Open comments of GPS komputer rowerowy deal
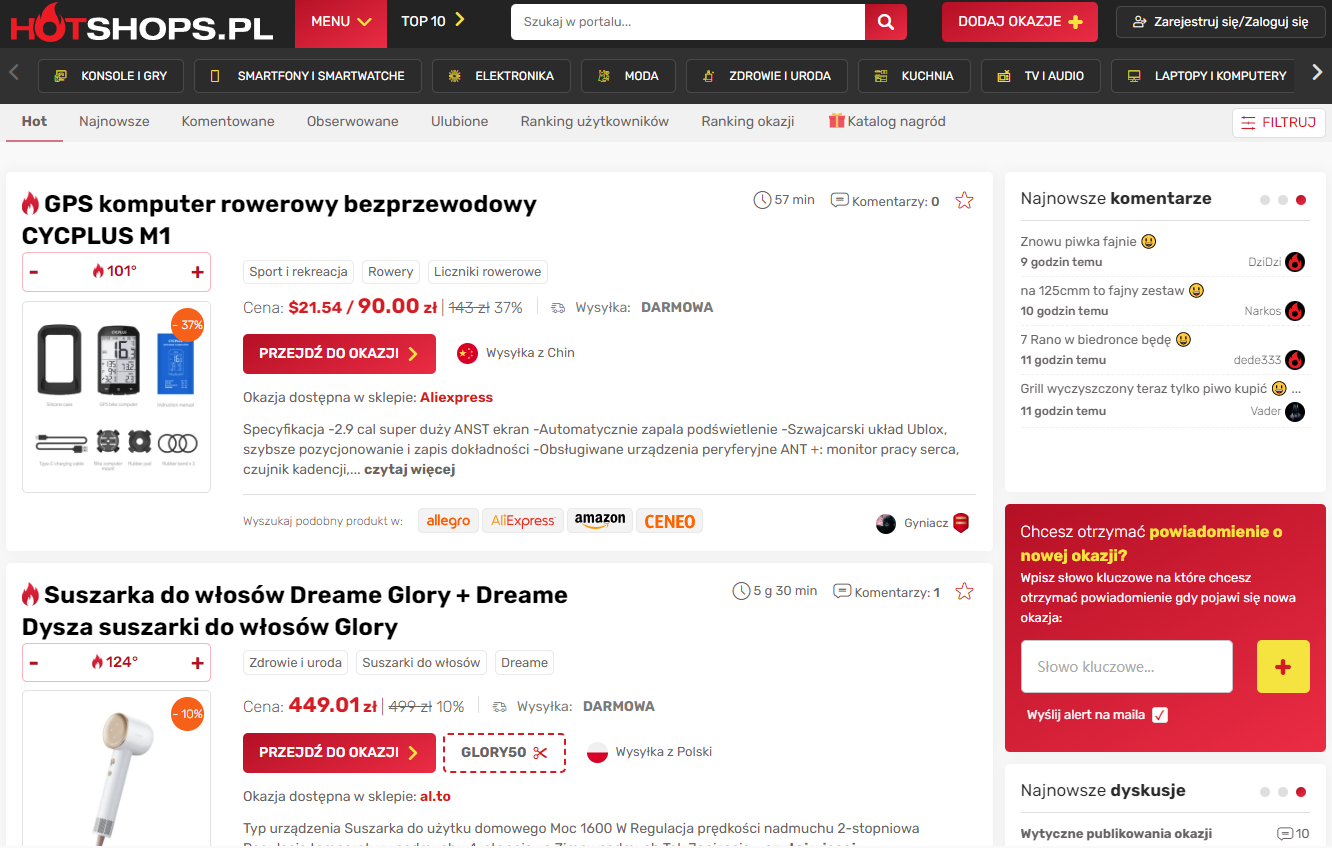This screenshot has height=851, width=1332. coord(885,201)
